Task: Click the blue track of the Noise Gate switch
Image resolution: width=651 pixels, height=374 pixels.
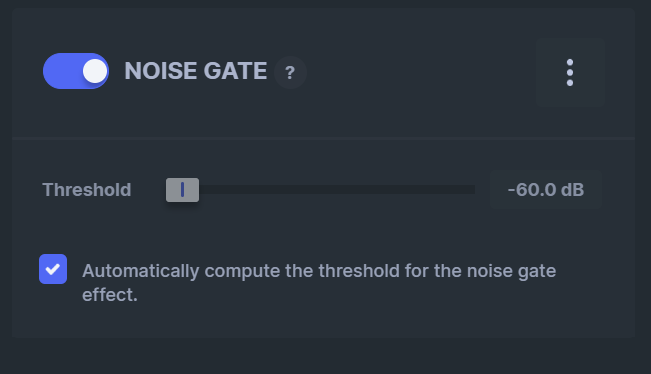Action: 62,71
